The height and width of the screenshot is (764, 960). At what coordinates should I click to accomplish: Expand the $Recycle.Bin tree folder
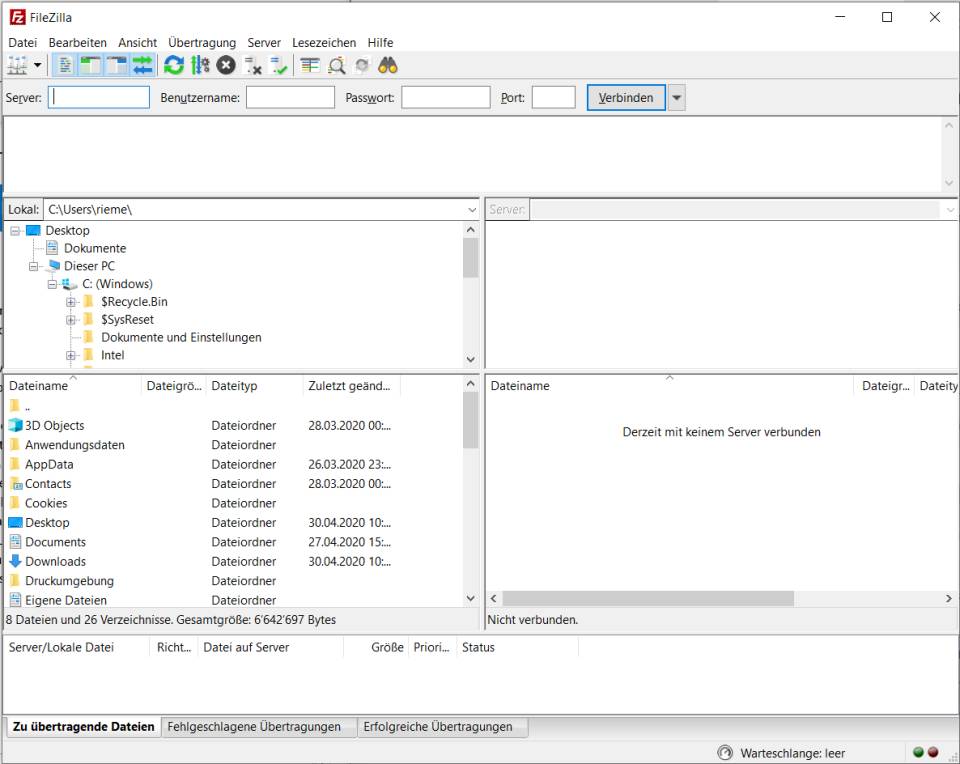tap(70, 302)
